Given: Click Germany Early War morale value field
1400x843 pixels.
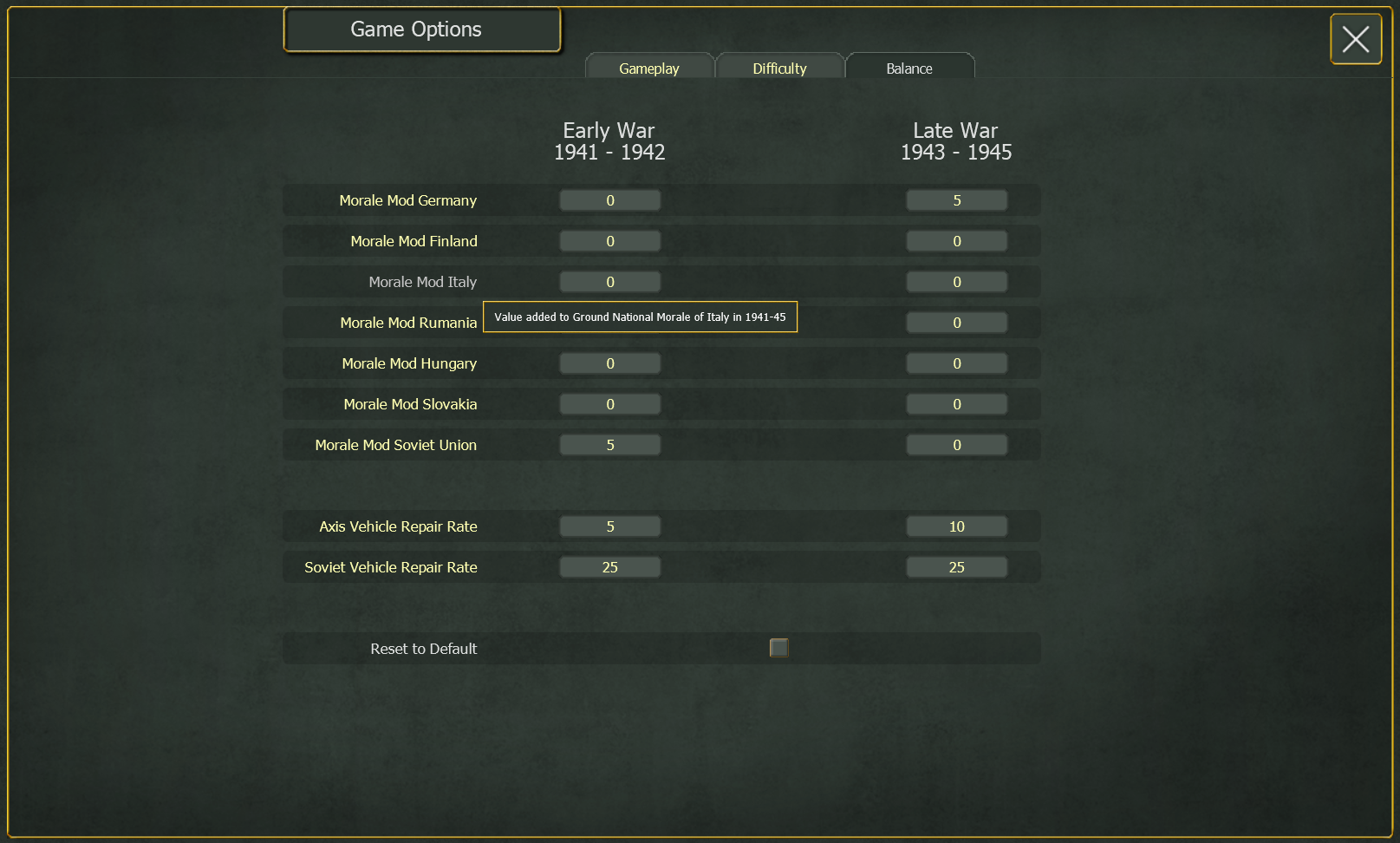Looking at the screenshot, I should point(609,200).
